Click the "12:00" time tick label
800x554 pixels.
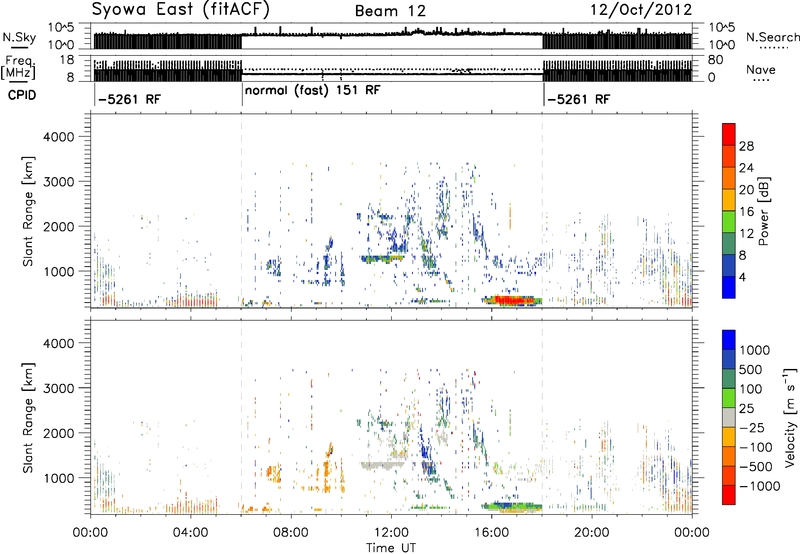pyautogui.click(x=391, y=533)
